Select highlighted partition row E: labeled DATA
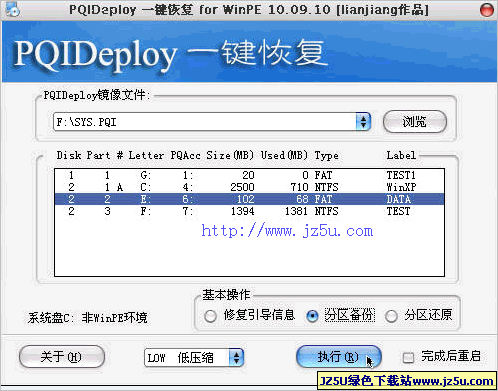This screenshot has height=391, width=498. 249,199
